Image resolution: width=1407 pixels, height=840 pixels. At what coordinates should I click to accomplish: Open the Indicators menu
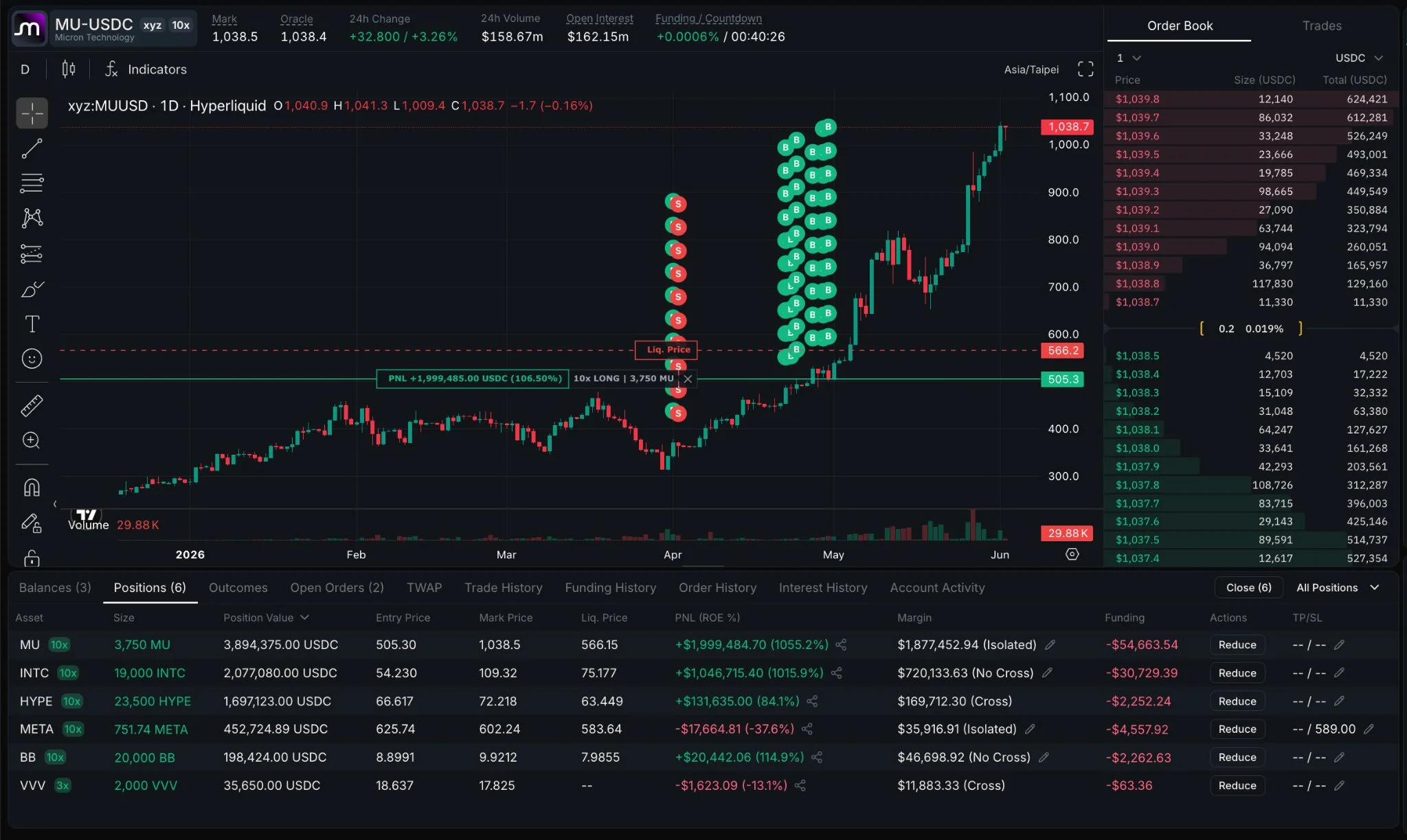click(146, 69)
